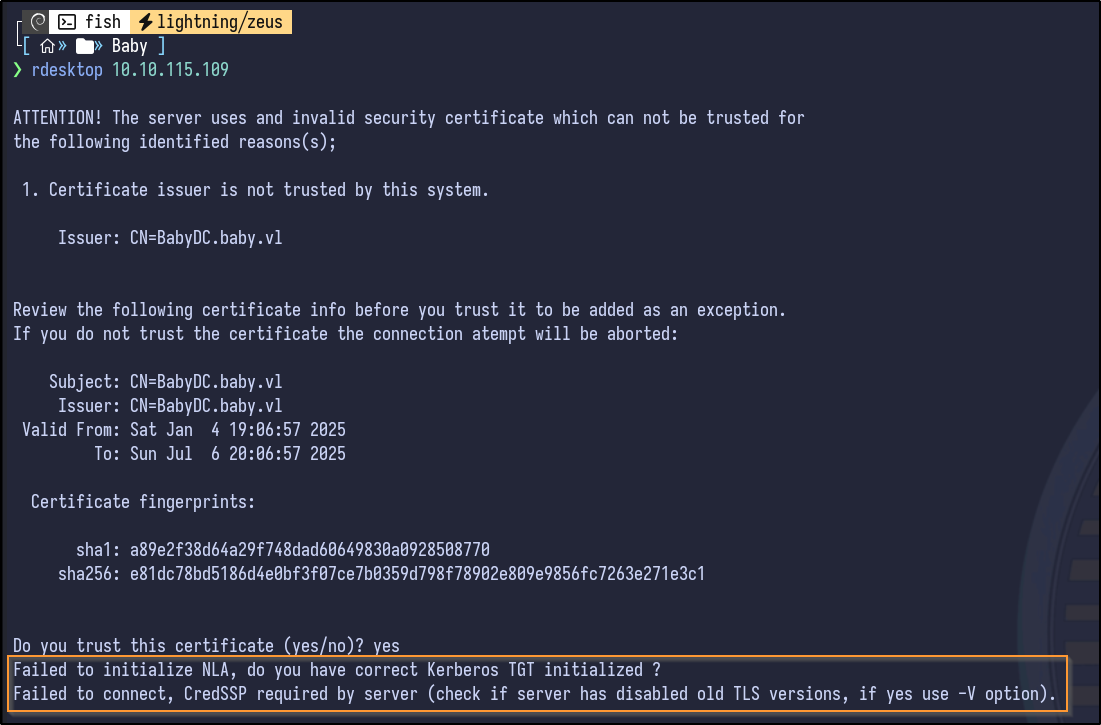The width and height of the screenshot is (1101, 725).
Task: Click the CredSSP required error line
Action: (x=534, y=694)
